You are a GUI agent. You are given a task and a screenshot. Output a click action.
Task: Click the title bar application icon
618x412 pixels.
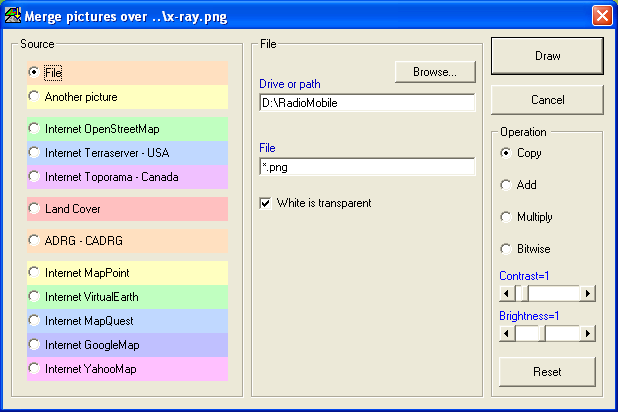(x=12, y=16)
